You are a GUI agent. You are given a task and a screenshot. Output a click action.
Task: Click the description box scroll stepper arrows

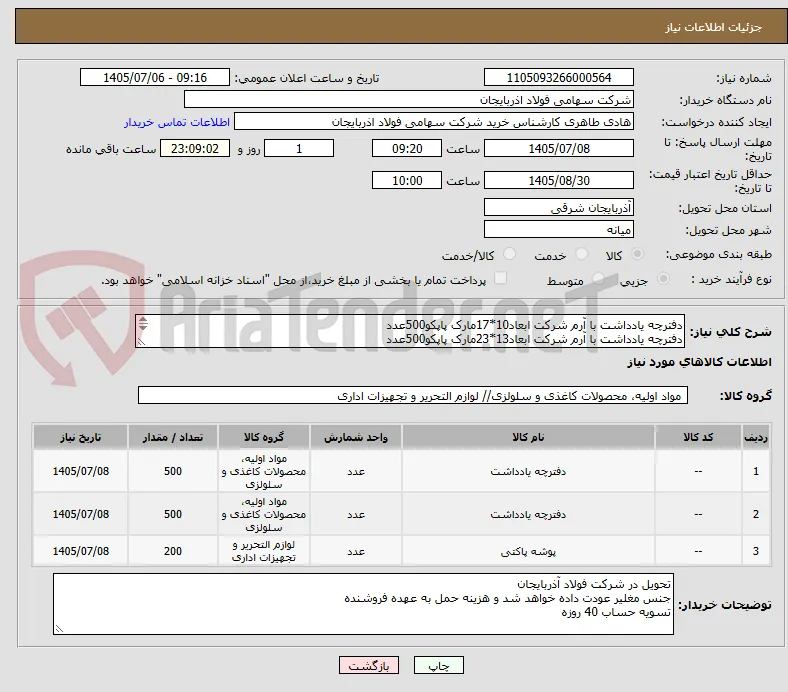[143, 324]
